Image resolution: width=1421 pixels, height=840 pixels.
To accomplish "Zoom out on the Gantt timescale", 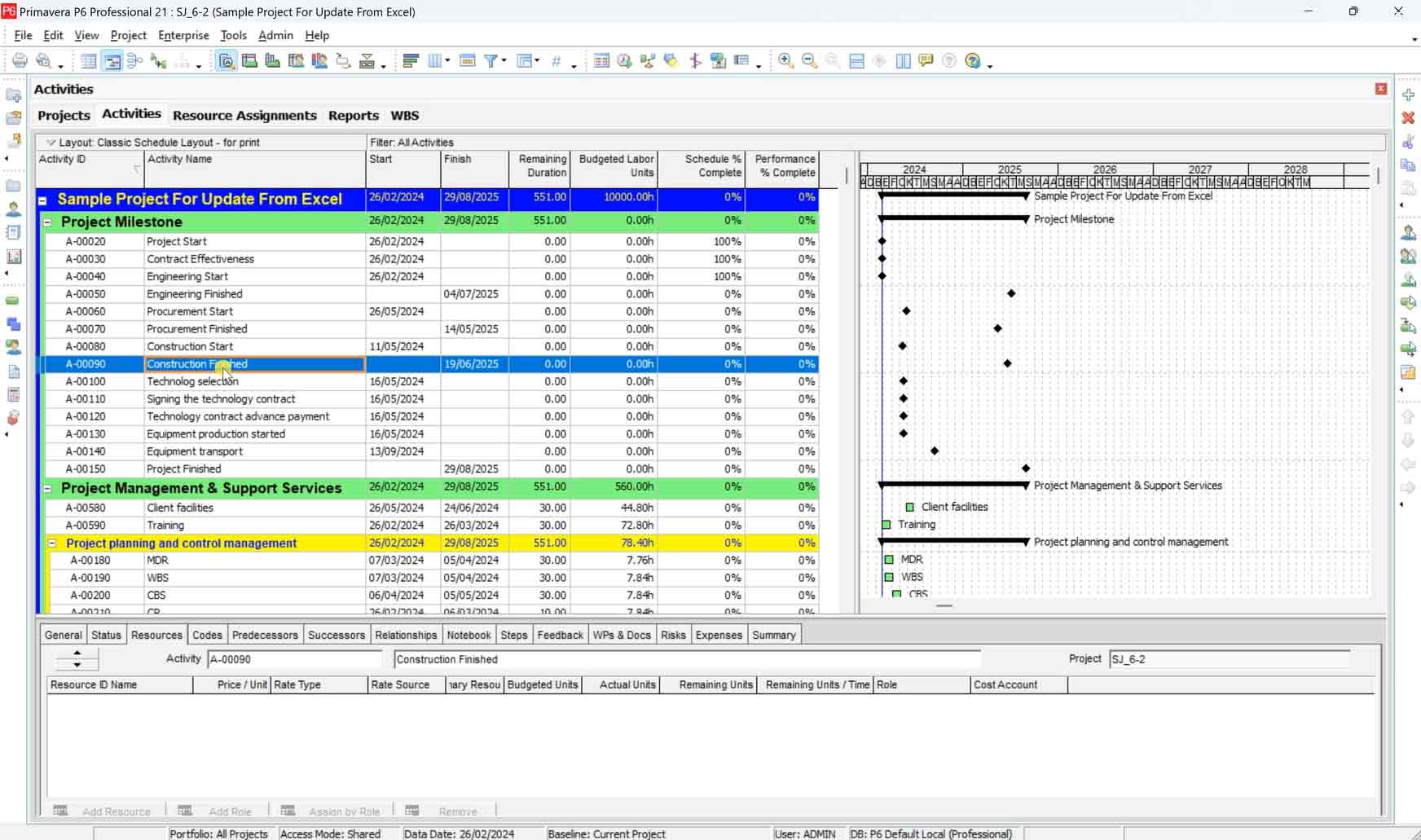I will pos(809,61).
